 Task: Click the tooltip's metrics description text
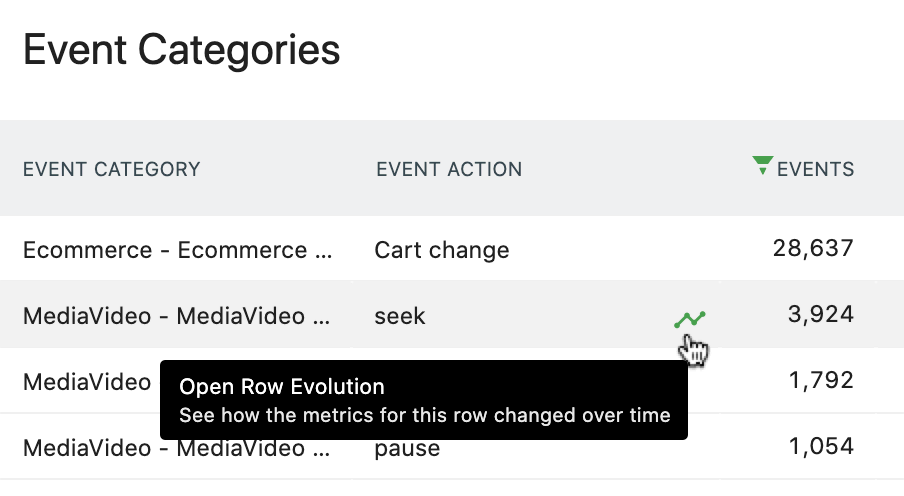coord(424,414)
